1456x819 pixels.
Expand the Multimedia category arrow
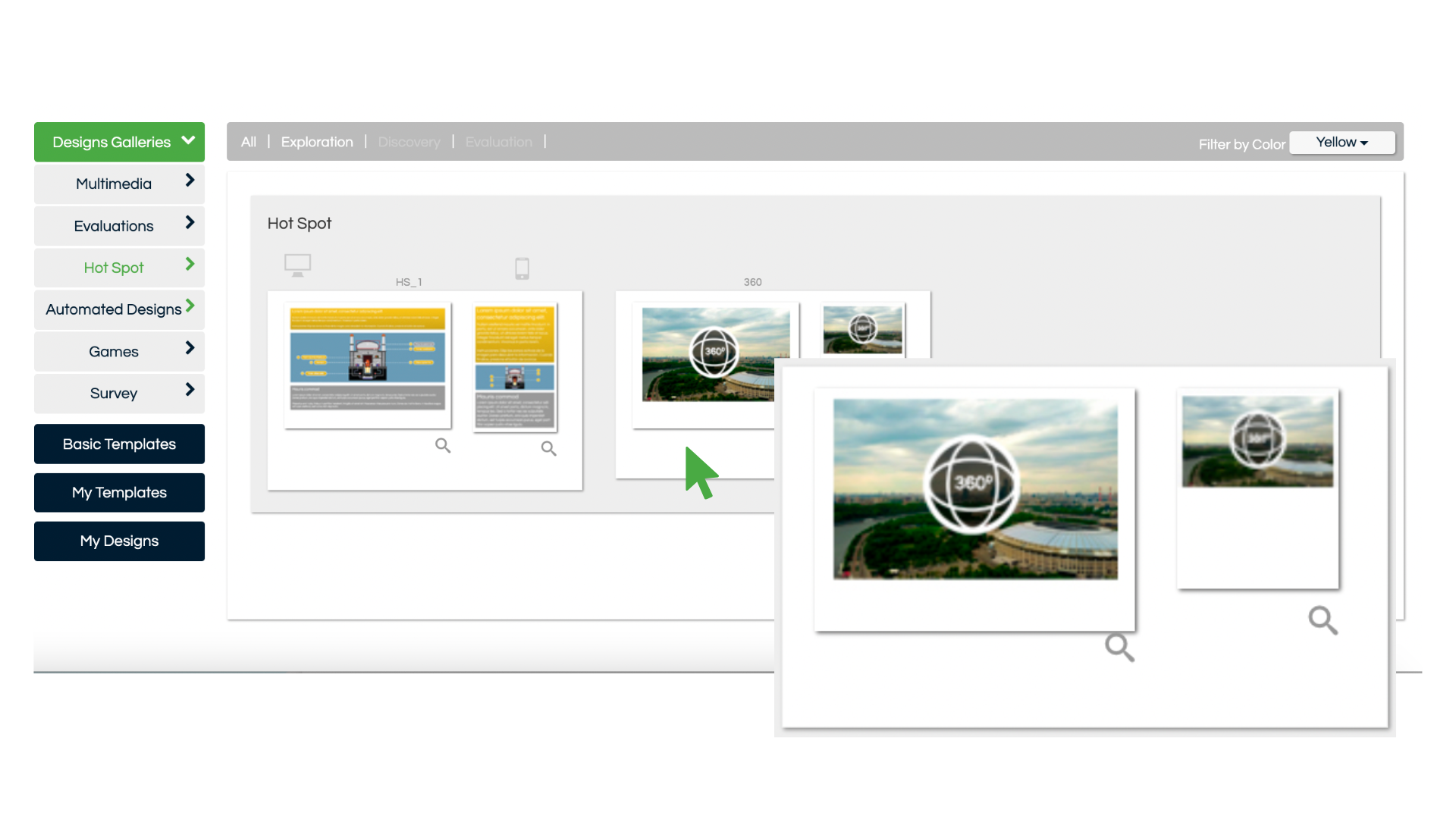click(x=190, y=180)
